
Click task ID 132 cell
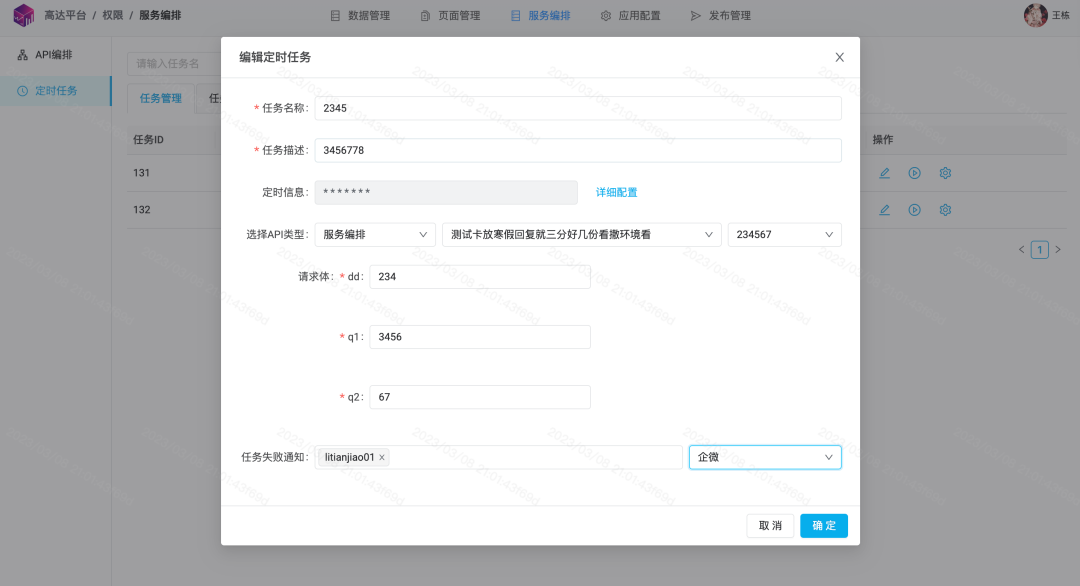click(141, 209)
